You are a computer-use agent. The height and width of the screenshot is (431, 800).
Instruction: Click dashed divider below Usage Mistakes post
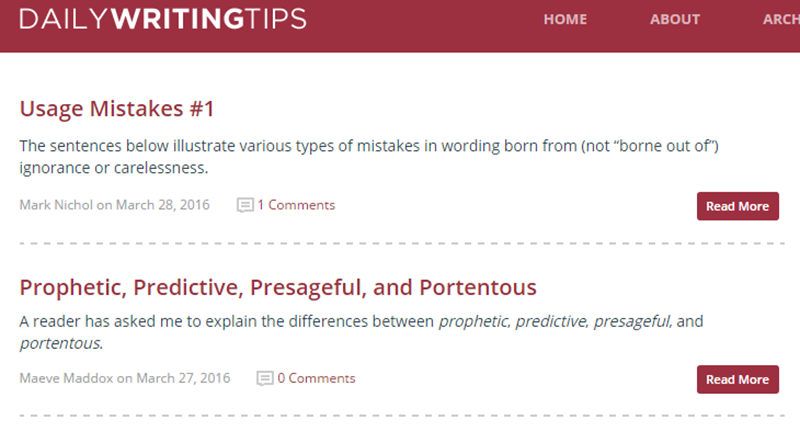[402, 244]
